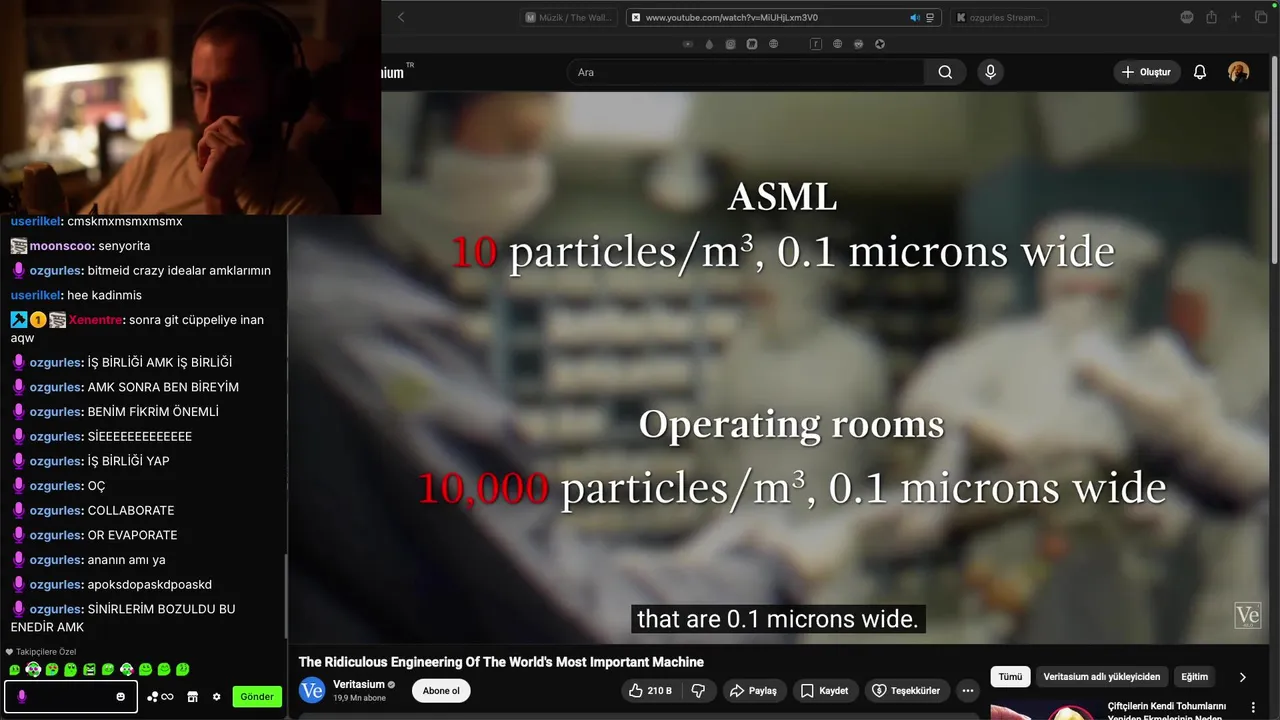The width and height of the screenshot is (1280, 720).
Task: Click chat message 'OR EVAPORATE'
Action: [x=132, y=535]
